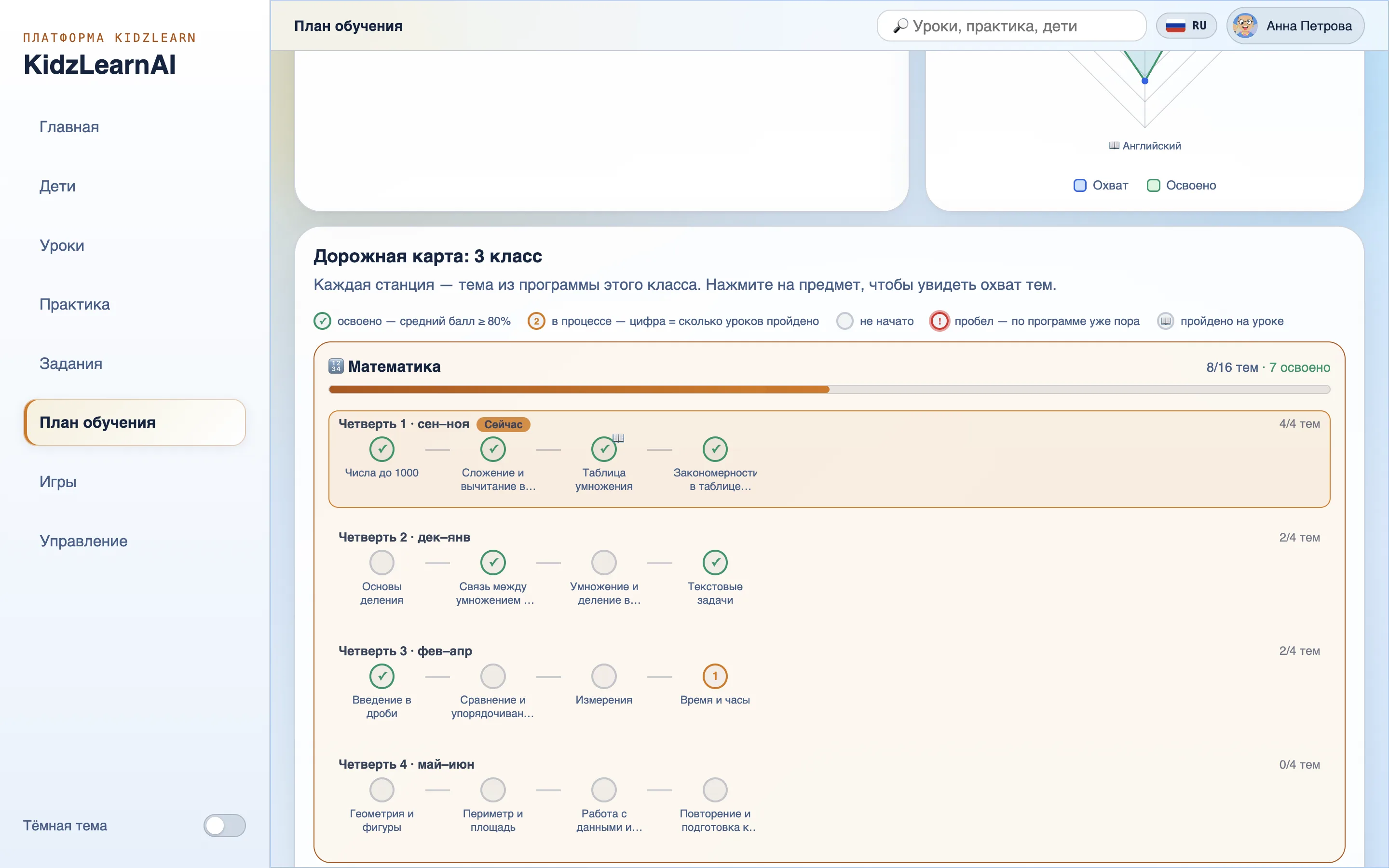Open the Время и часы in-progress station
The height and width of the screenshot is (868, 1389).
[x=715, y=676]
